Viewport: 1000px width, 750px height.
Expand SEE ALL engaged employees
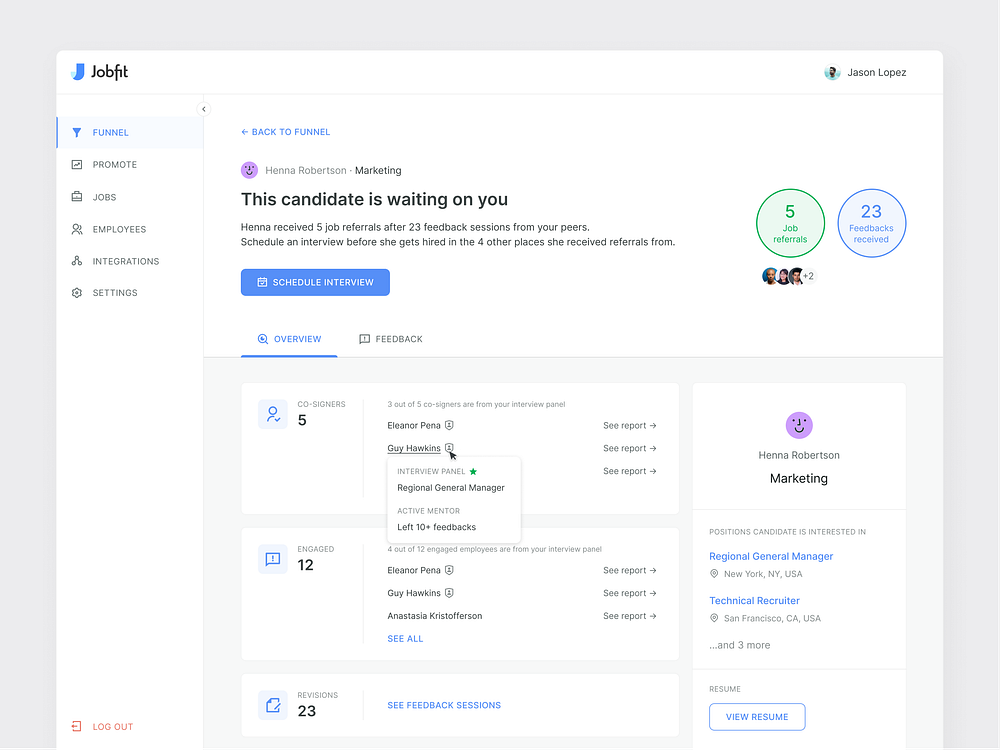click(x=404, y=638)
